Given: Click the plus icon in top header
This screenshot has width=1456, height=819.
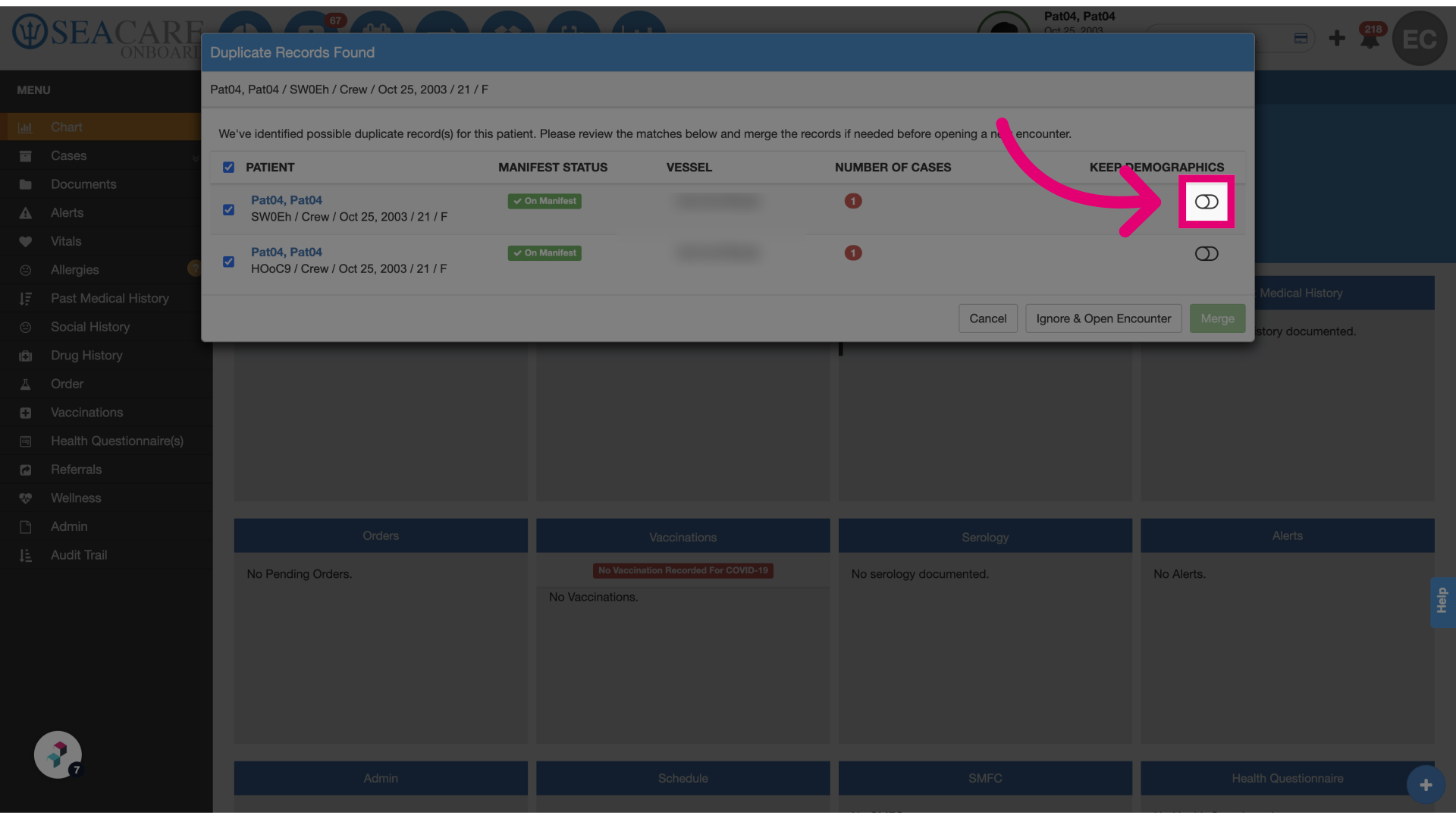Looking at the screenshot, I should click(x=1337, y=38).
